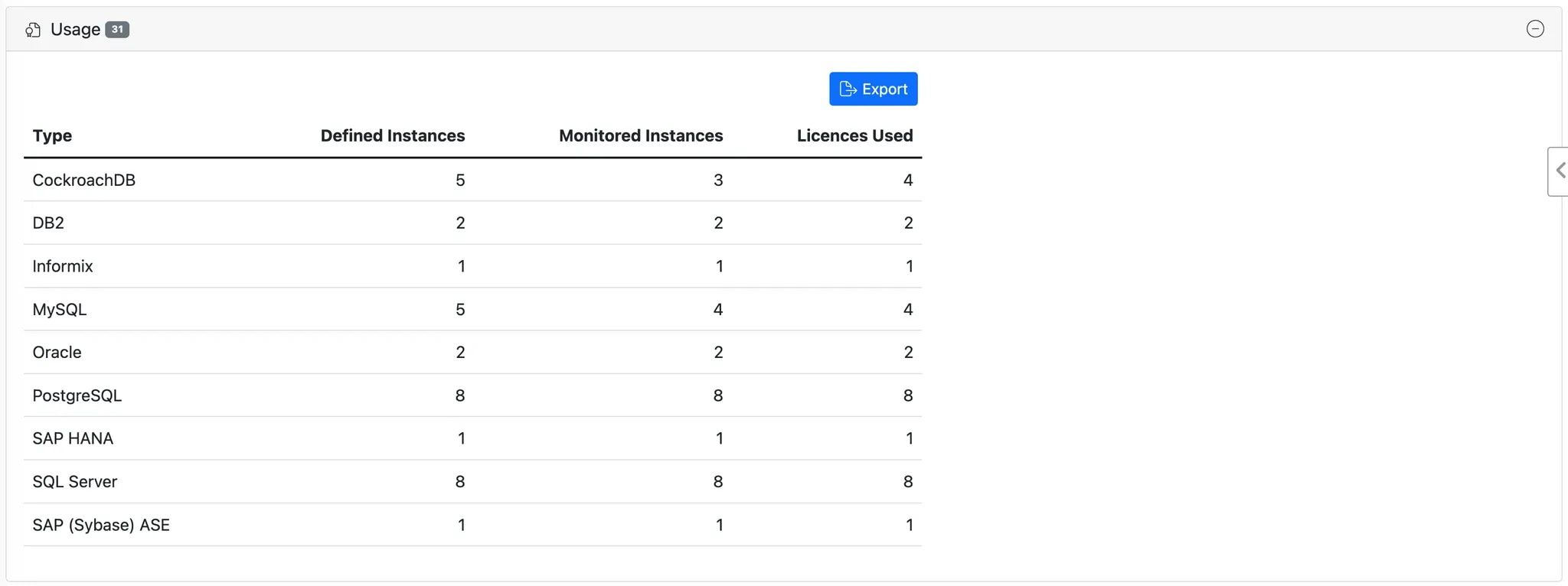
Task: Click CockroachDB licences used value 4
Action: point(908,180)
